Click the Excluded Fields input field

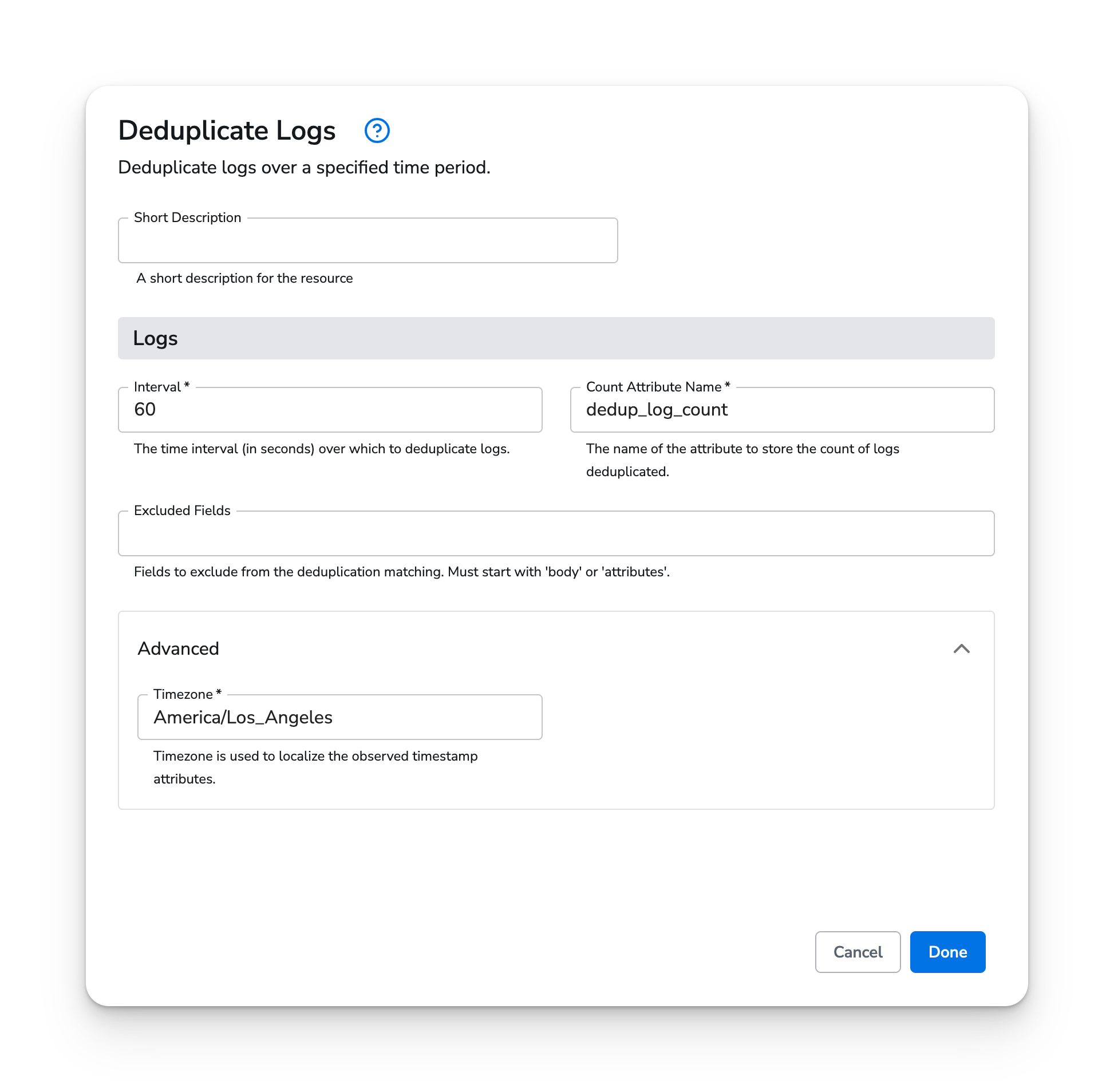557,533
